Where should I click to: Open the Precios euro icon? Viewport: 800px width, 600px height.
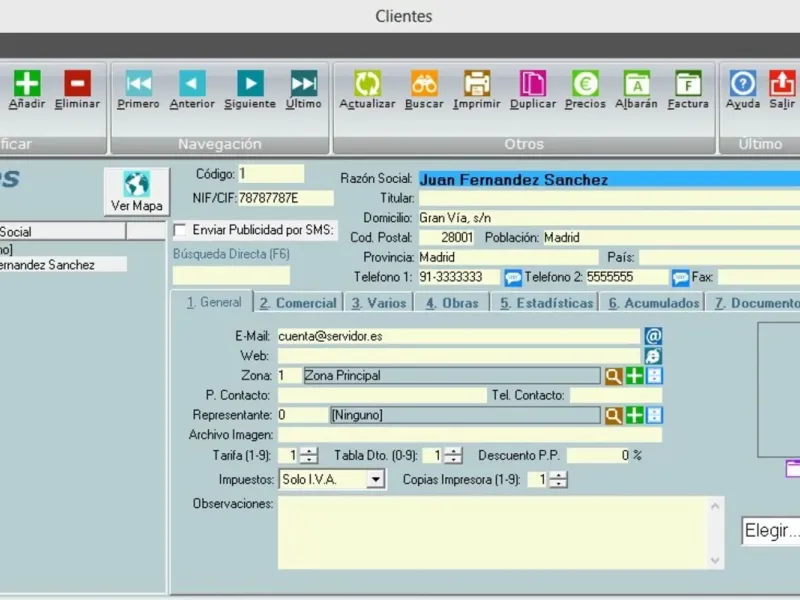(585, 83)
